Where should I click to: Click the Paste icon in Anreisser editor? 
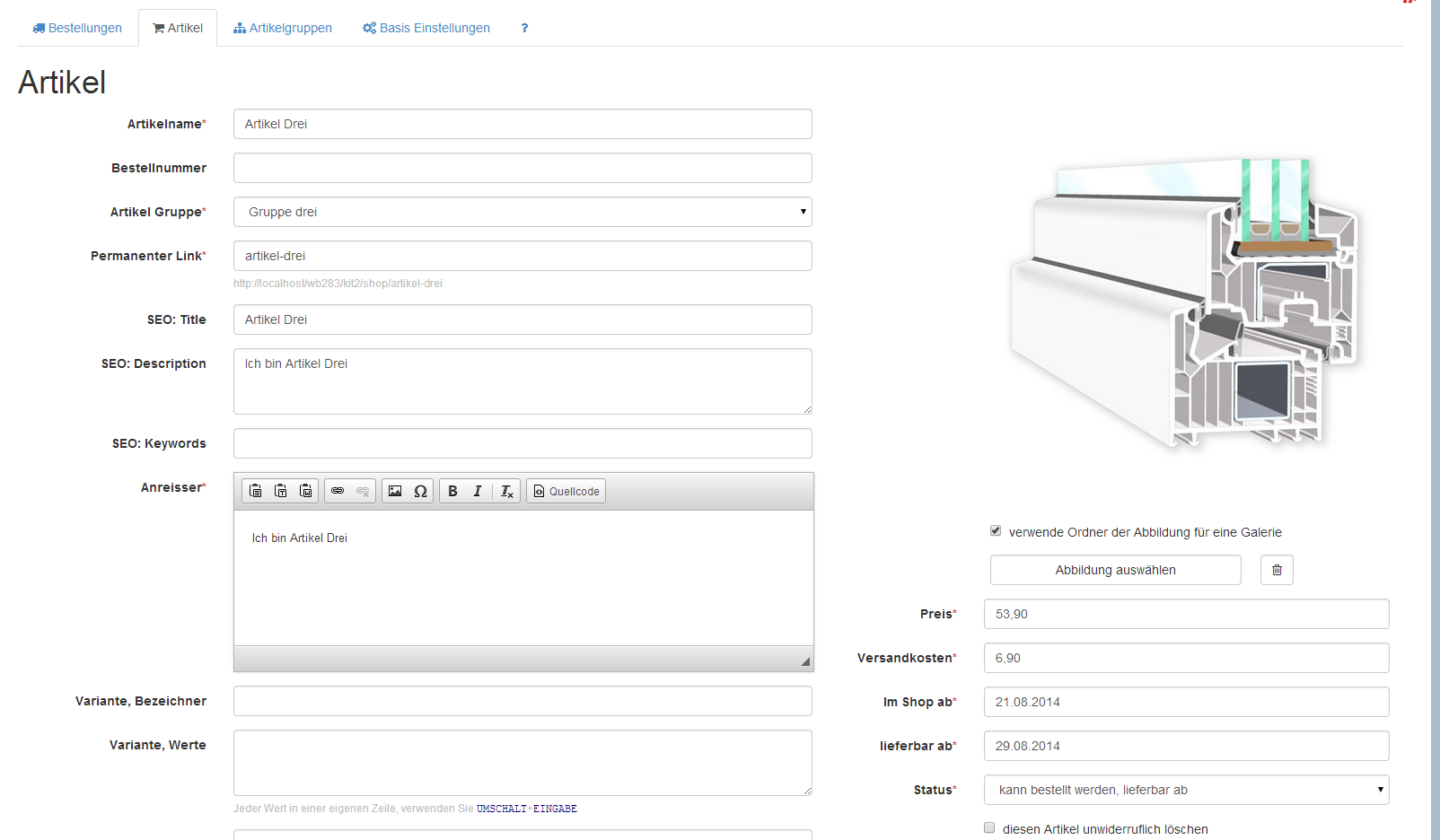point(256,491)
